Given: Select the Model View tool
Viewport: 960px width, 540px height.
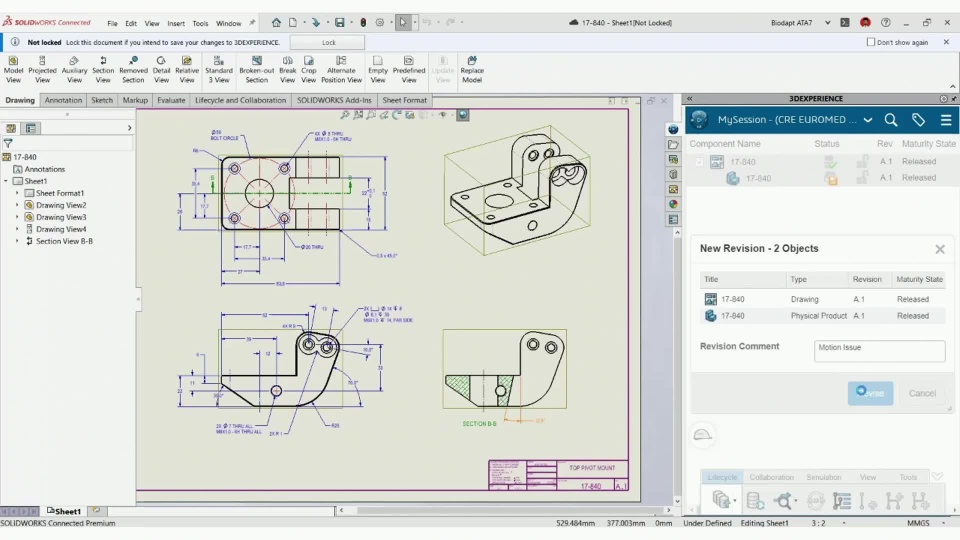Looking at the screenshot, I should (13, 69).
